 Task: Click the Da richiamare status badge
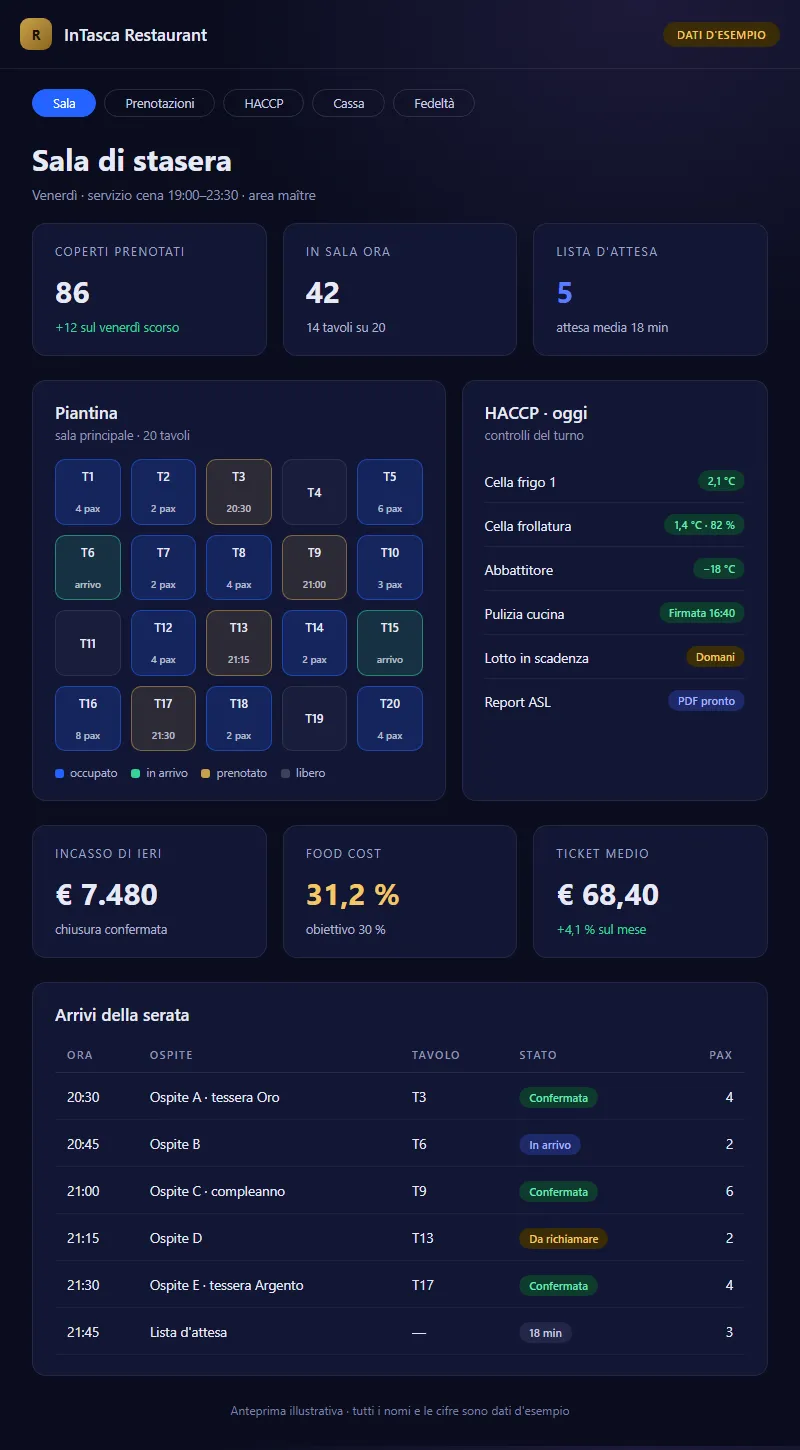point(563,1239)
